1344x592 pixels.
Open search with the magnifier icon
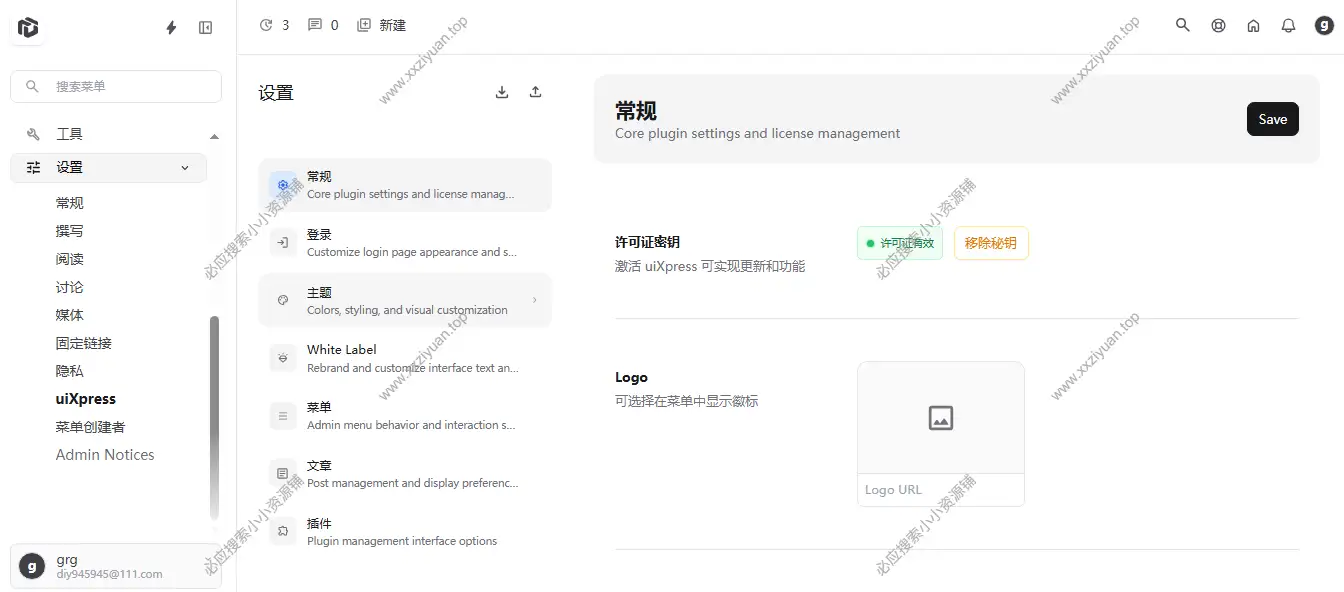pyautogui.click(x=1183, y=25)
